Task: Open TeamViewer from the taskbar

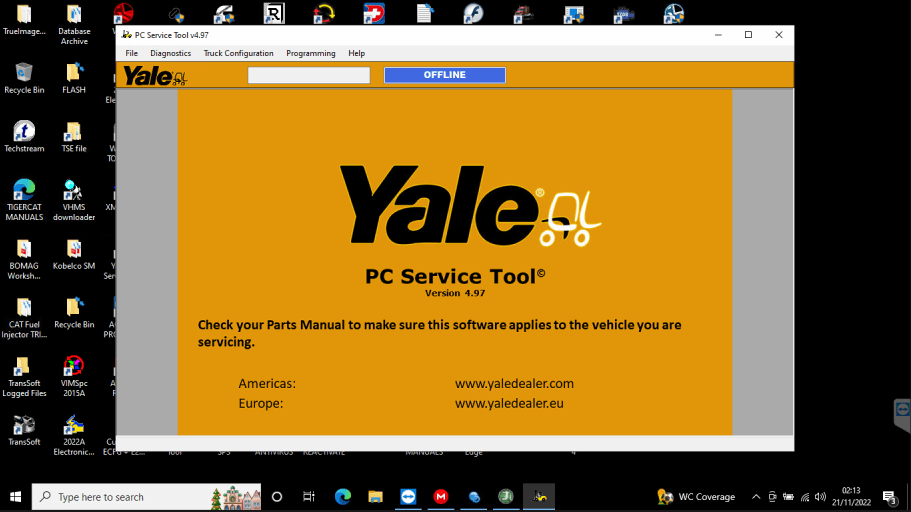Action: [408, 497]
